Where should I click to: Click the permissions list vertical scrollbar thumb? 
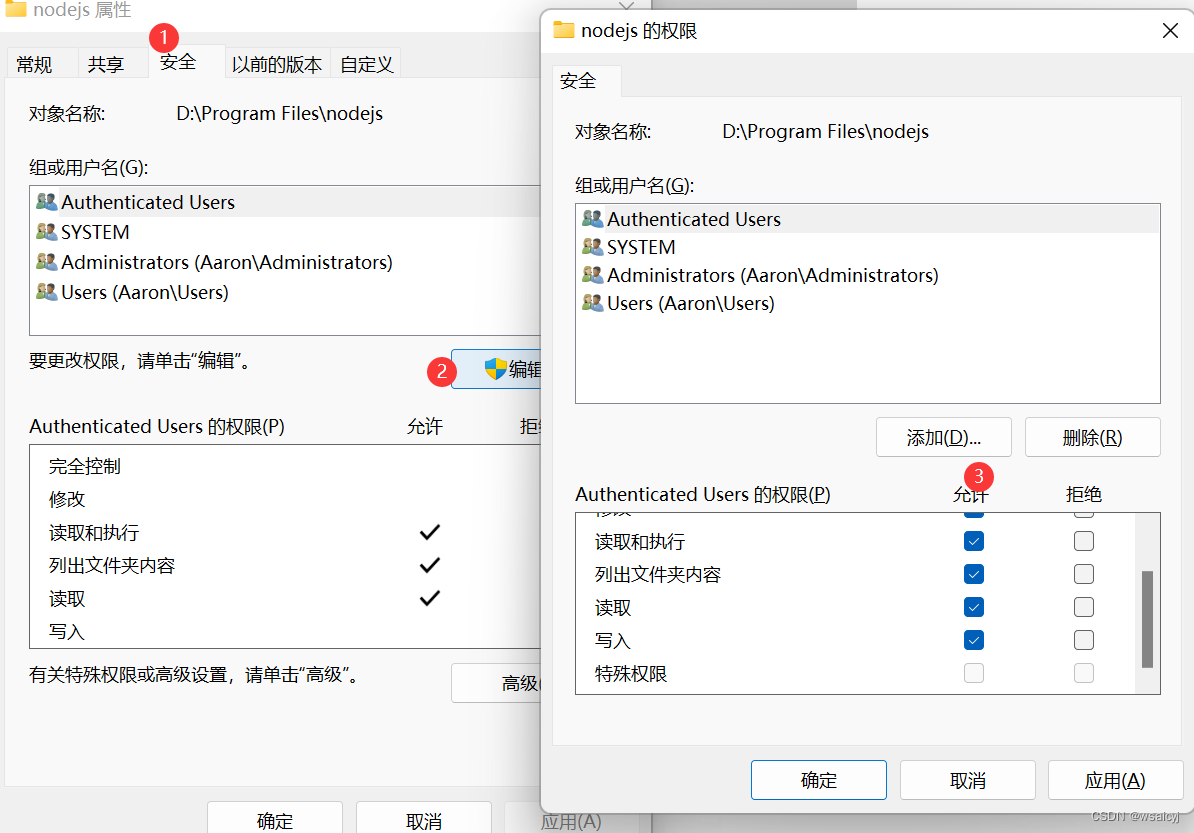coord(1148,619)
